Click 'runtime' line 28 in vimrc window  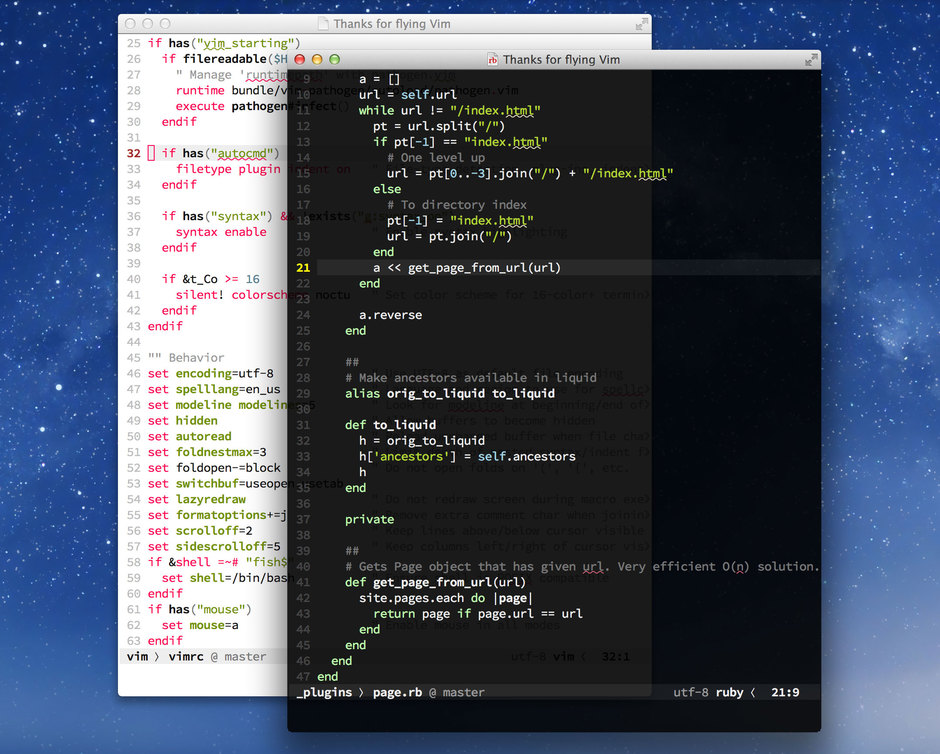[200, 91]
